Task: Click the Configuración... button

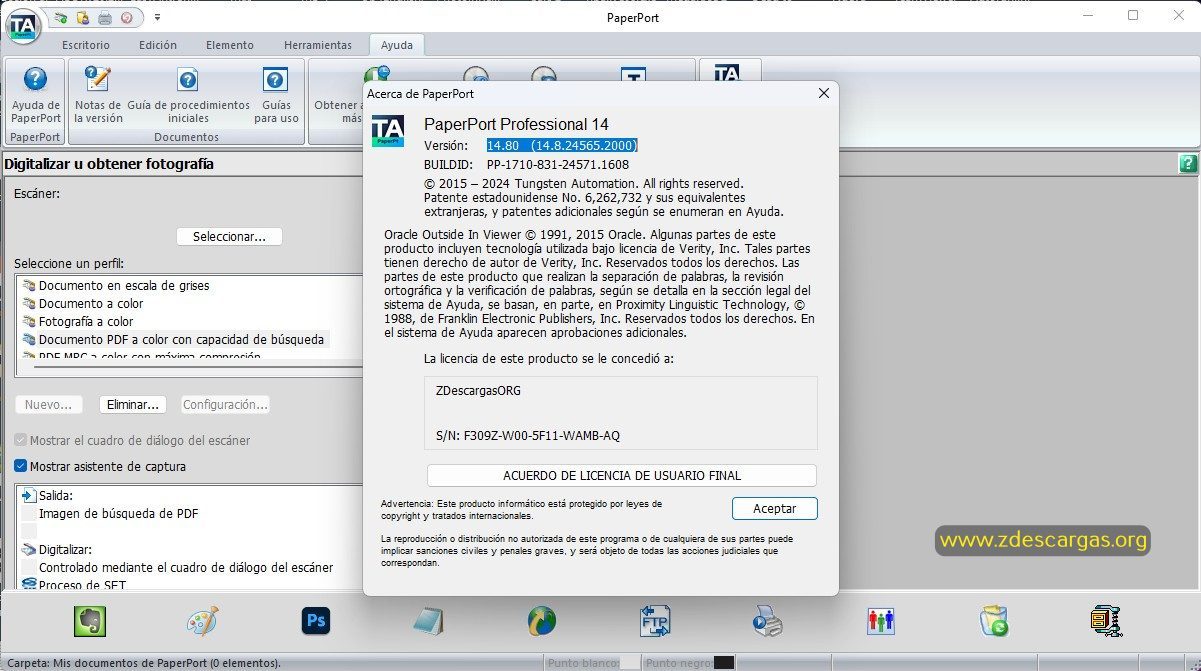Action: [226, 405]
